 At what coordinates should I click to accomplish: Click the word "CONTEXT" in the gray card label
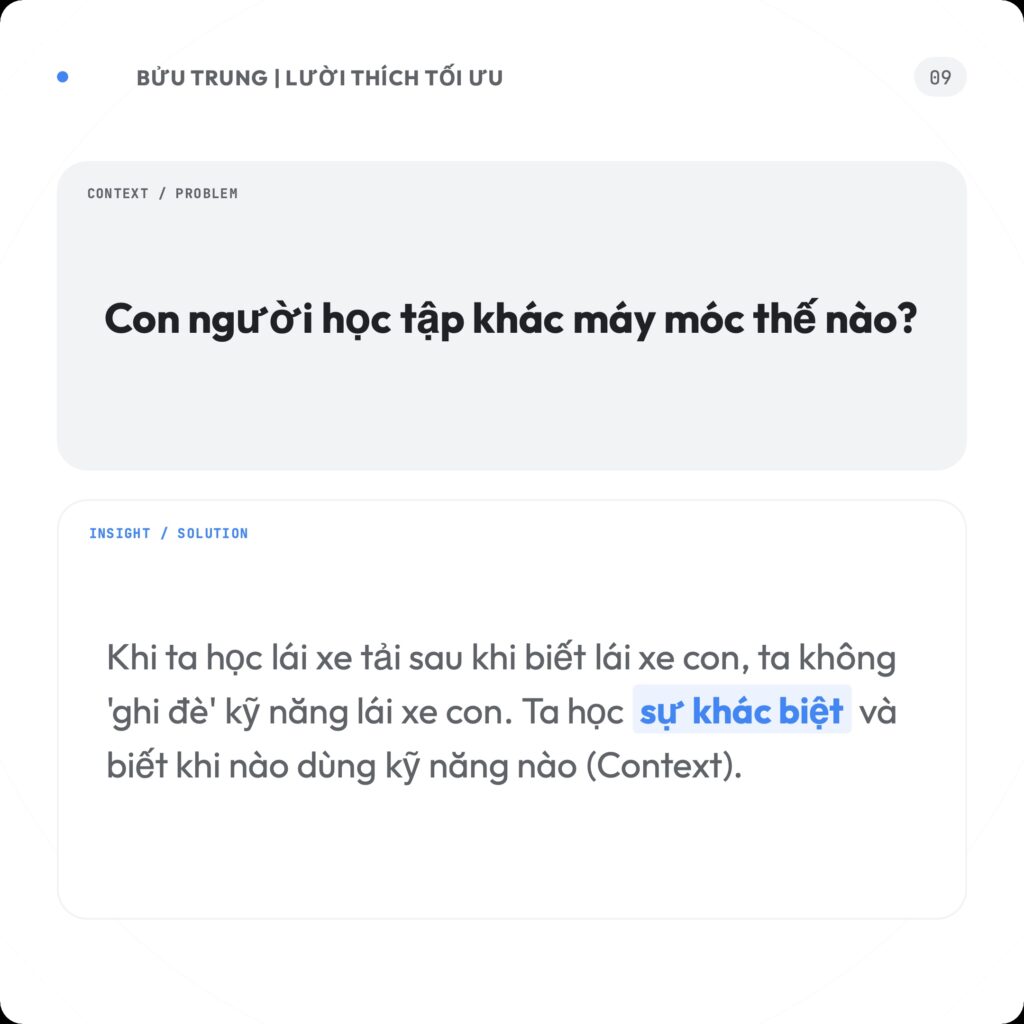click(118, 193)
